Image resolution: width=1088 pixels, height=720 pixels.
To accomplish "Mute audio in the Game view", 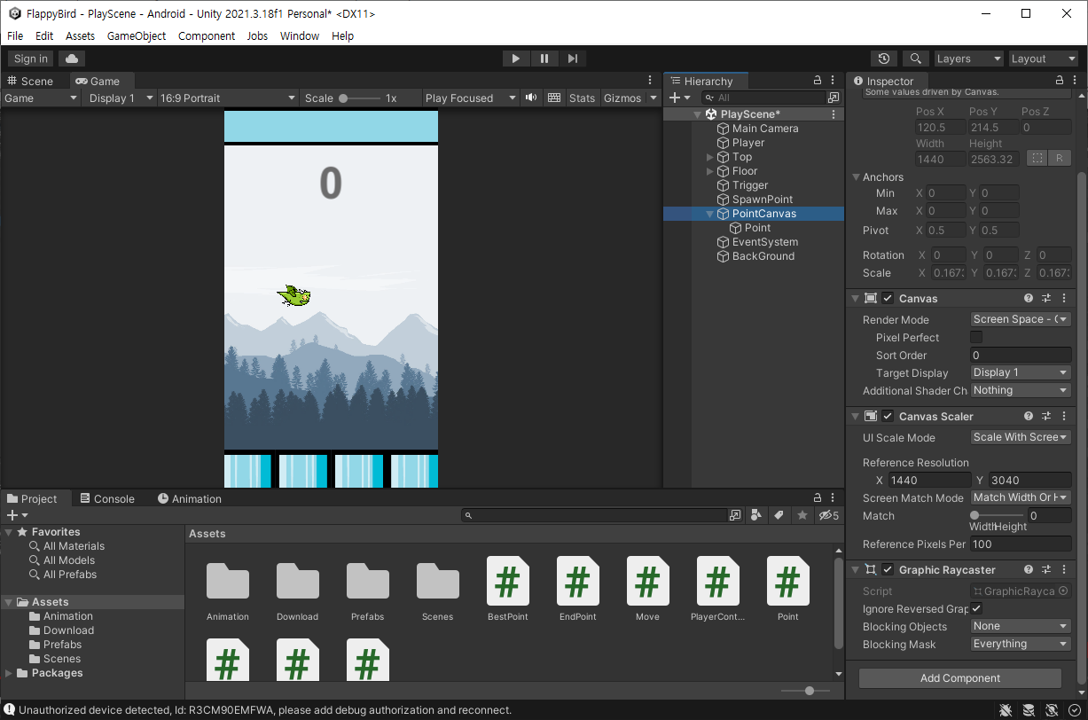I will pos(531,98).
